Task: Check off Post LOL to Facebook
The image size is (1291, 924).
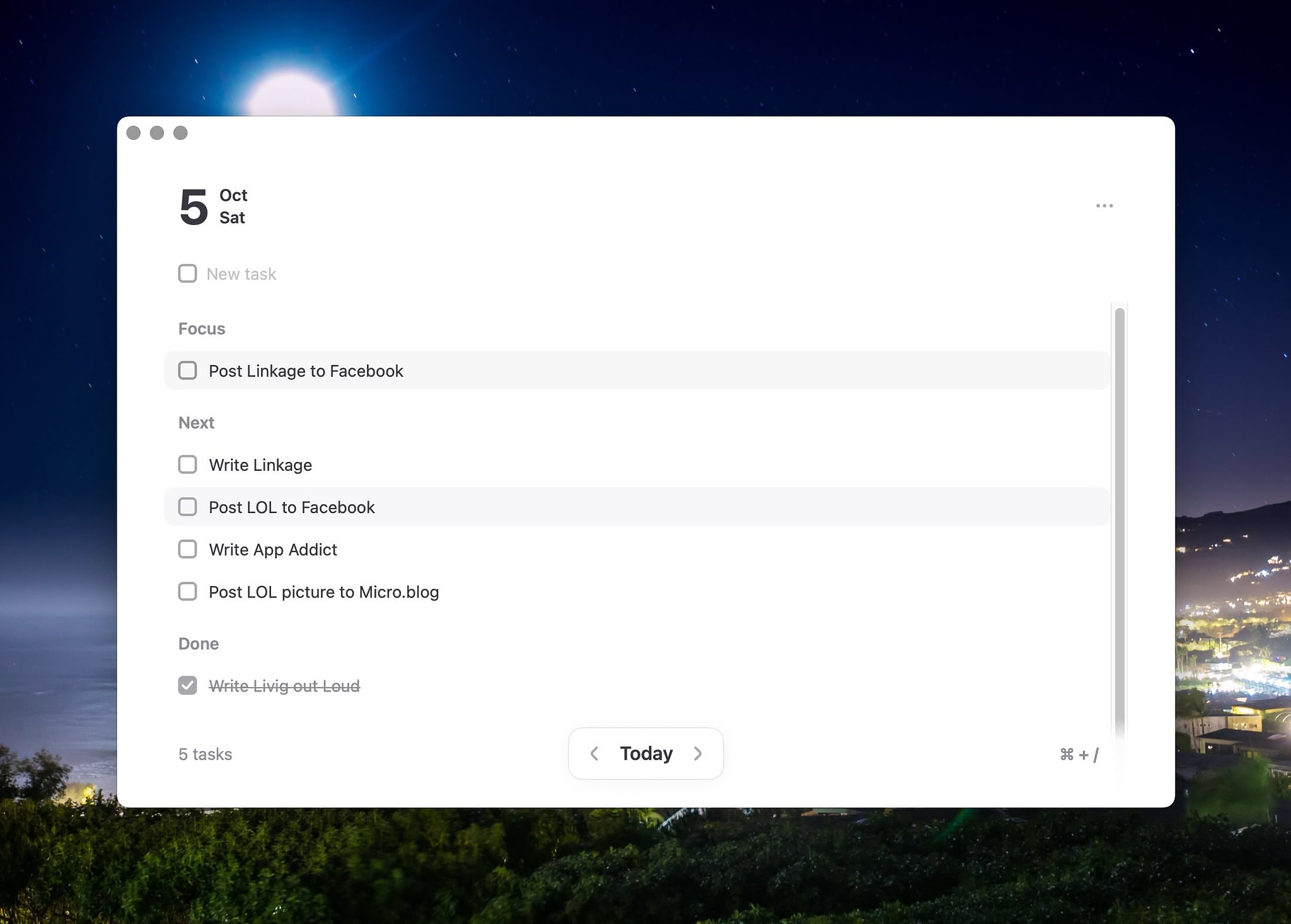Action: pos(187,507)
